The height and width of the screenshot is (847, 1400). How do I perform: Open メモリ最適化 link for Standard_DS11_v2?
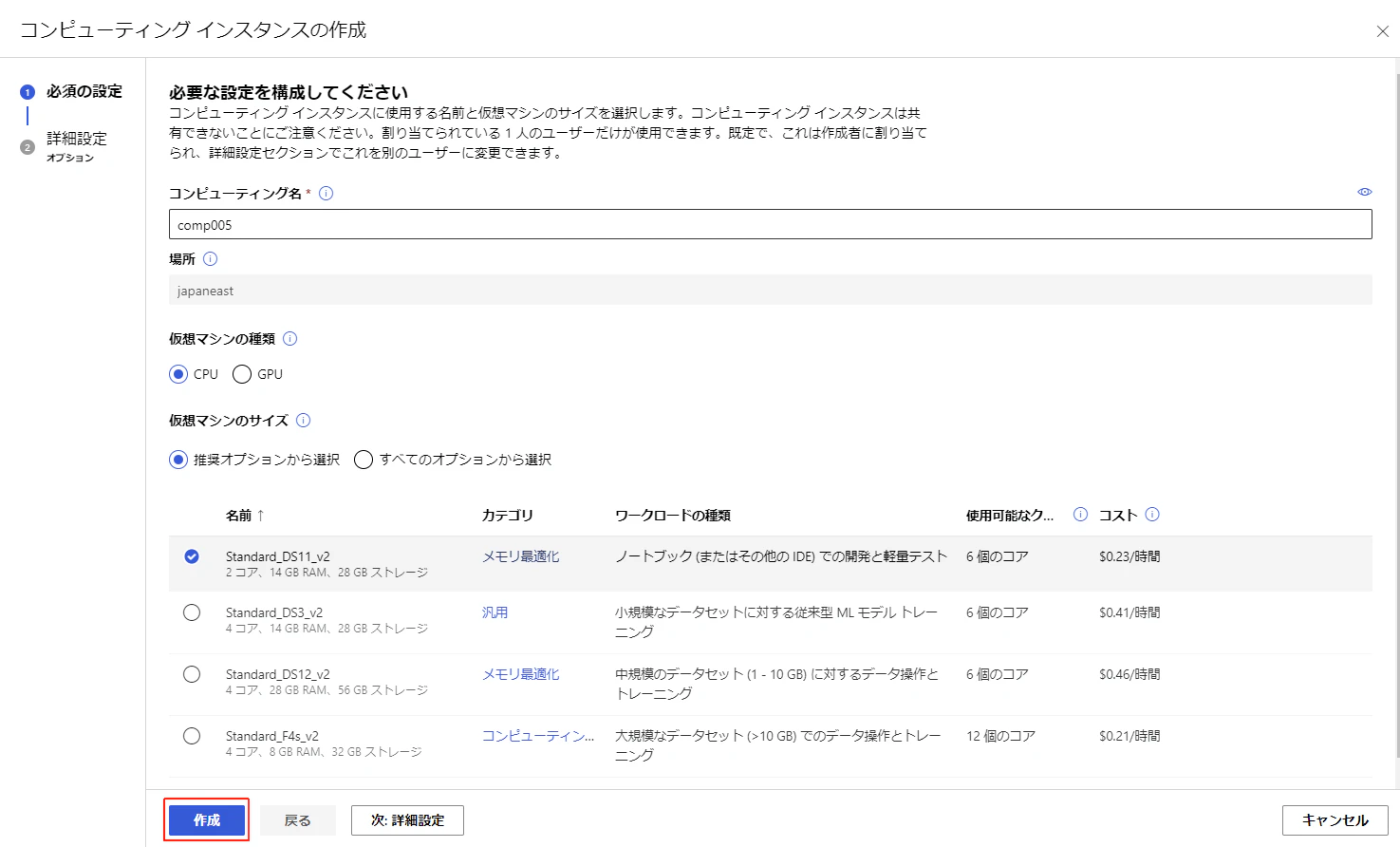pyautogui.click(x=521, y=556)
